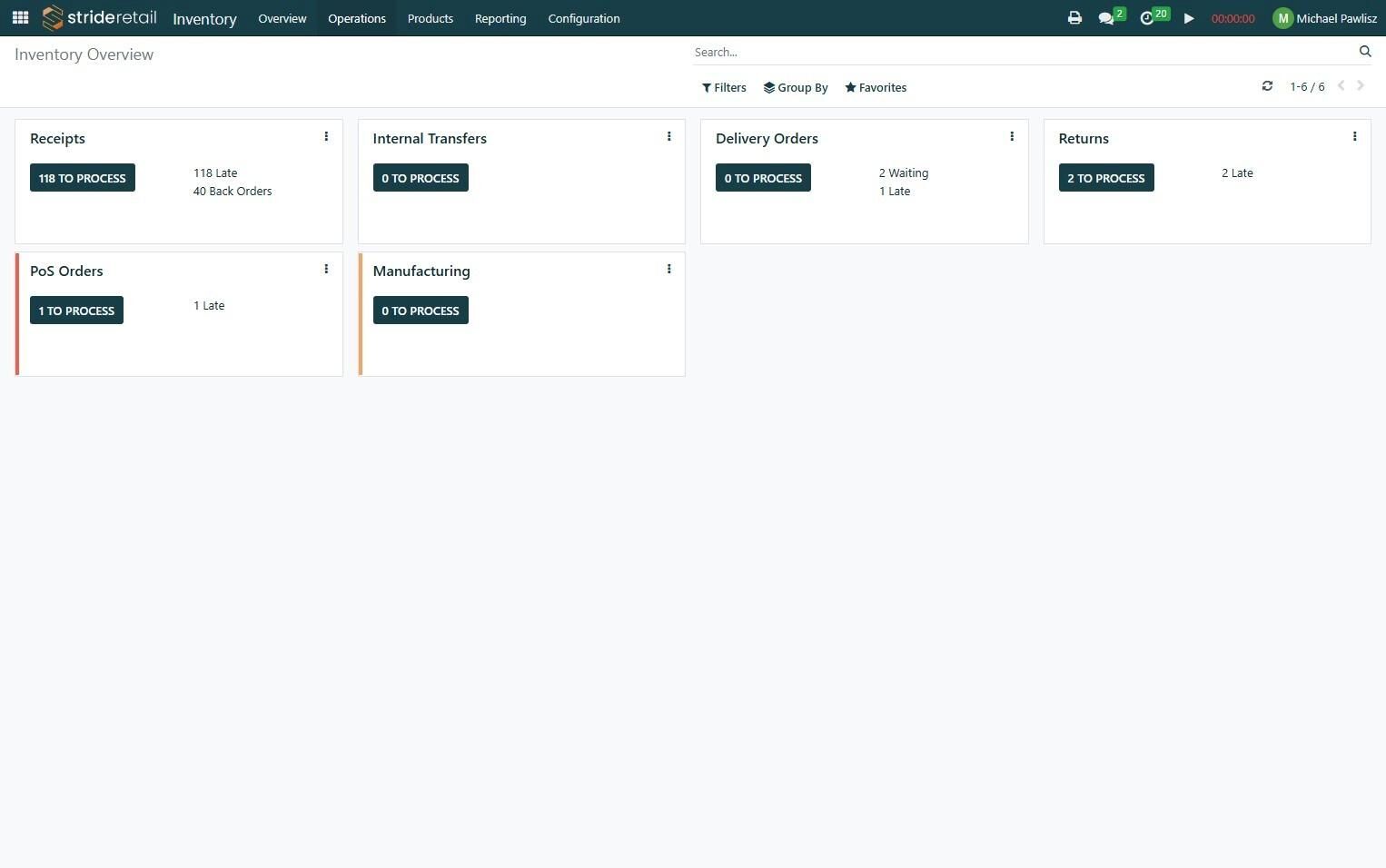The width and height of the screenshot is (1386, 868).
Task: Click the Manufacturing card title
Action: click(421, 271)
